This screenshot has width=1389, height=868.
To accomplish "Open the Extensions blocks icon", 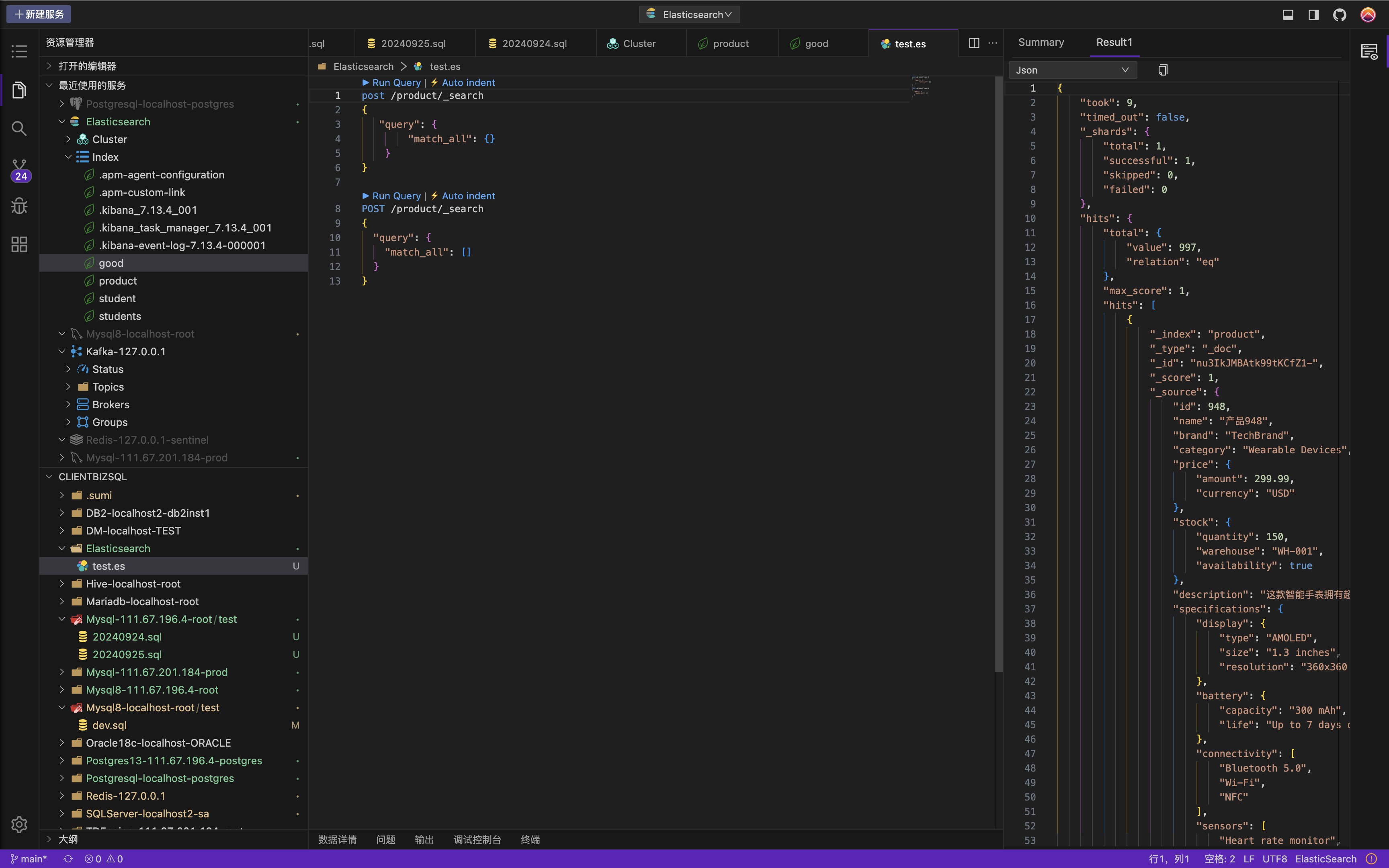I will [x=19, y=245].
